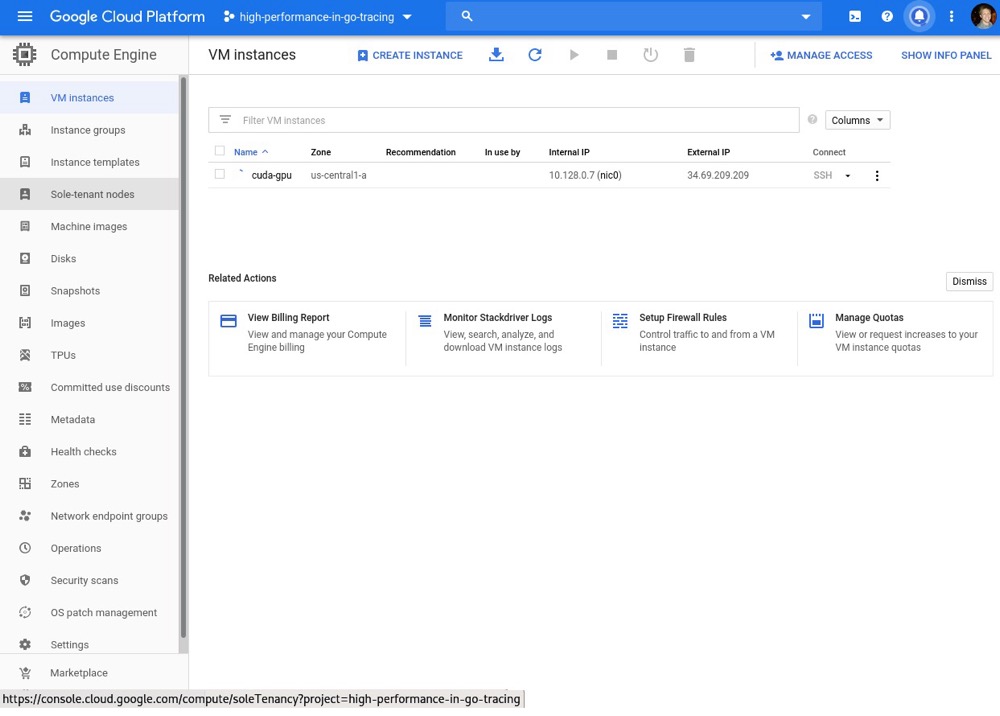Click the Snapshots sidebar icon
Viewport: 1000px width, 716px height.
pyautogui.click(x=25, y=291)
